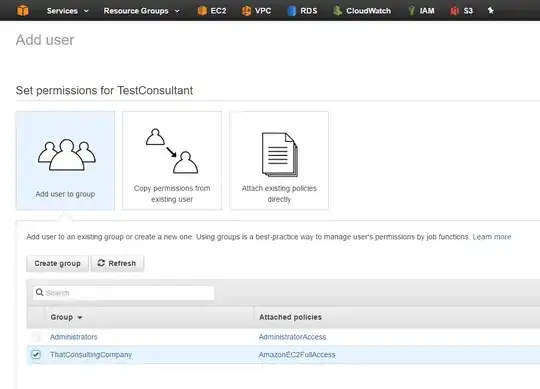The height and width of the screenshot is (389, 540).
Task: Focus the group Search input field
Action: tap(124, 293)
